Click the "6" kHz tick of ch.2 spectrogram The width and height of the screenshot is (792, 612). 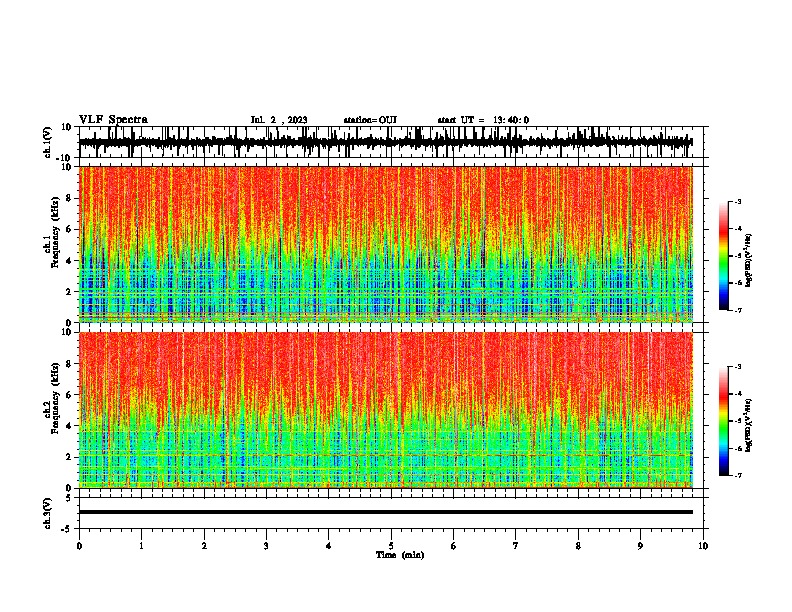tap(70, 395)
